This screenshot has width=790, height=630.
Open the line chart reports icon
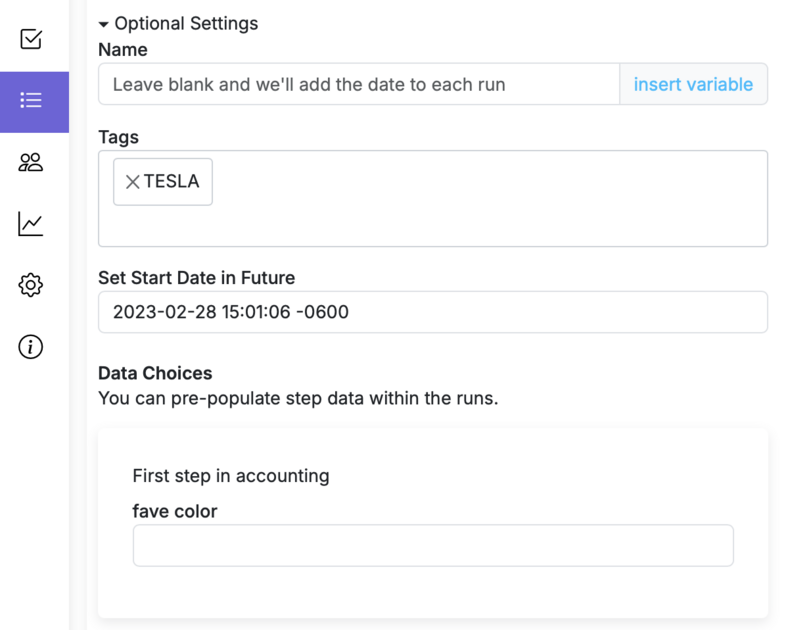tap(31, 224)
